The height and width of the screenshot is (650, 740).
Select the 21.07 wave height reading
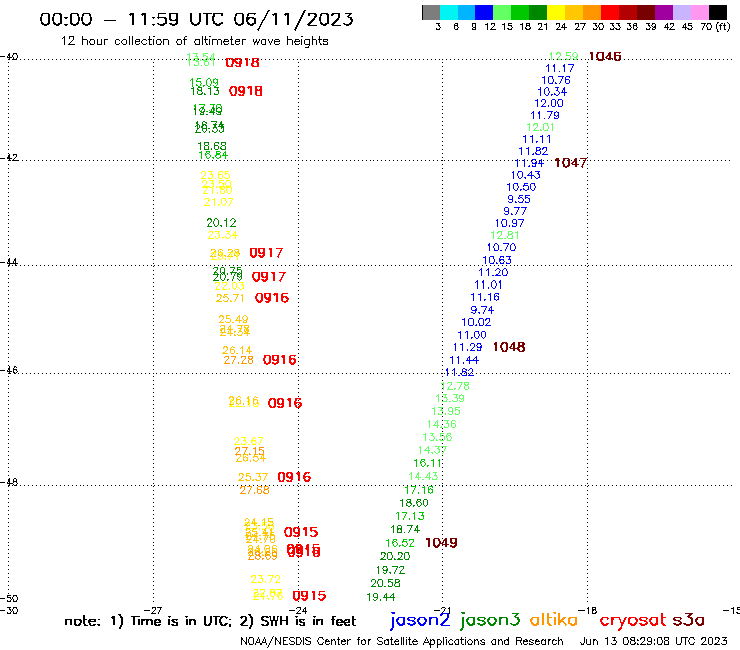coord(219,202)
